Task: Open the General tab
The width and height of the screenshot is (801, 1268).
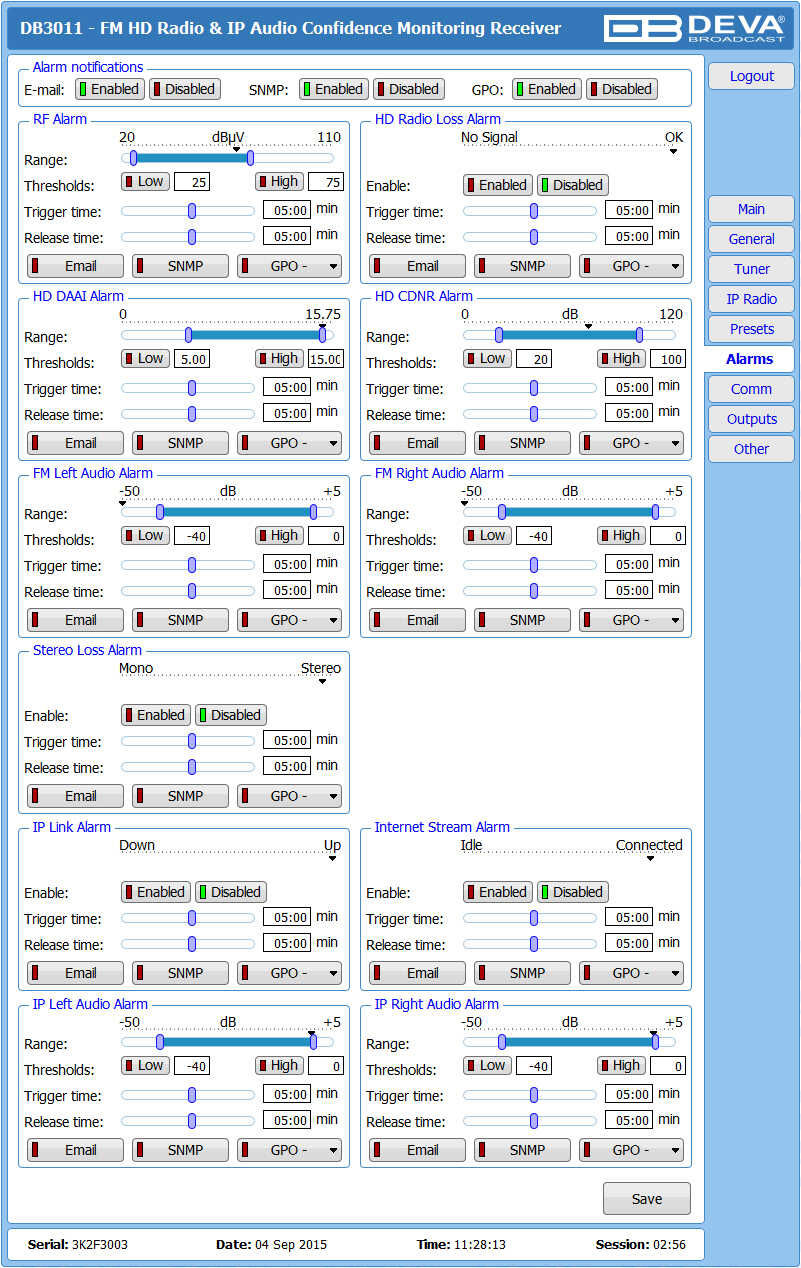Action: (751, 239)
